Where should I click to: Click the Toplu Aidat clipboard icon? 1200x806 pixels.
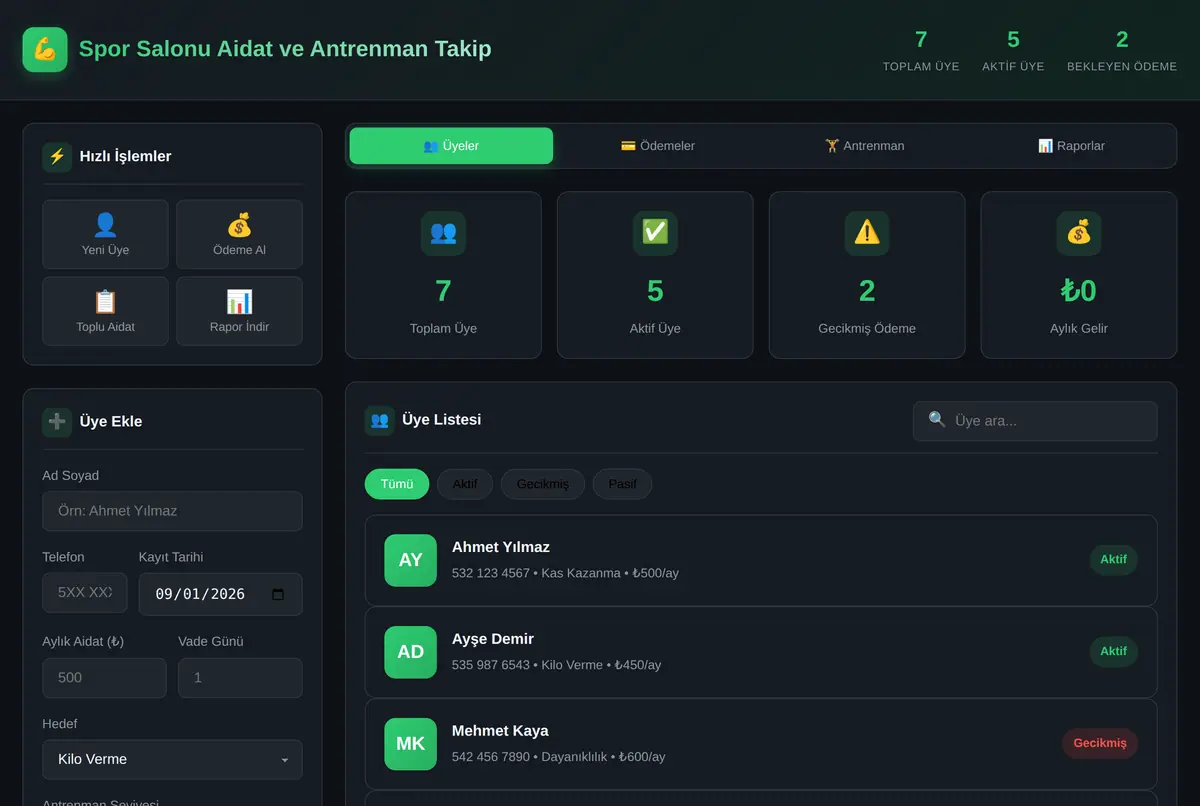tap(105, 302)
